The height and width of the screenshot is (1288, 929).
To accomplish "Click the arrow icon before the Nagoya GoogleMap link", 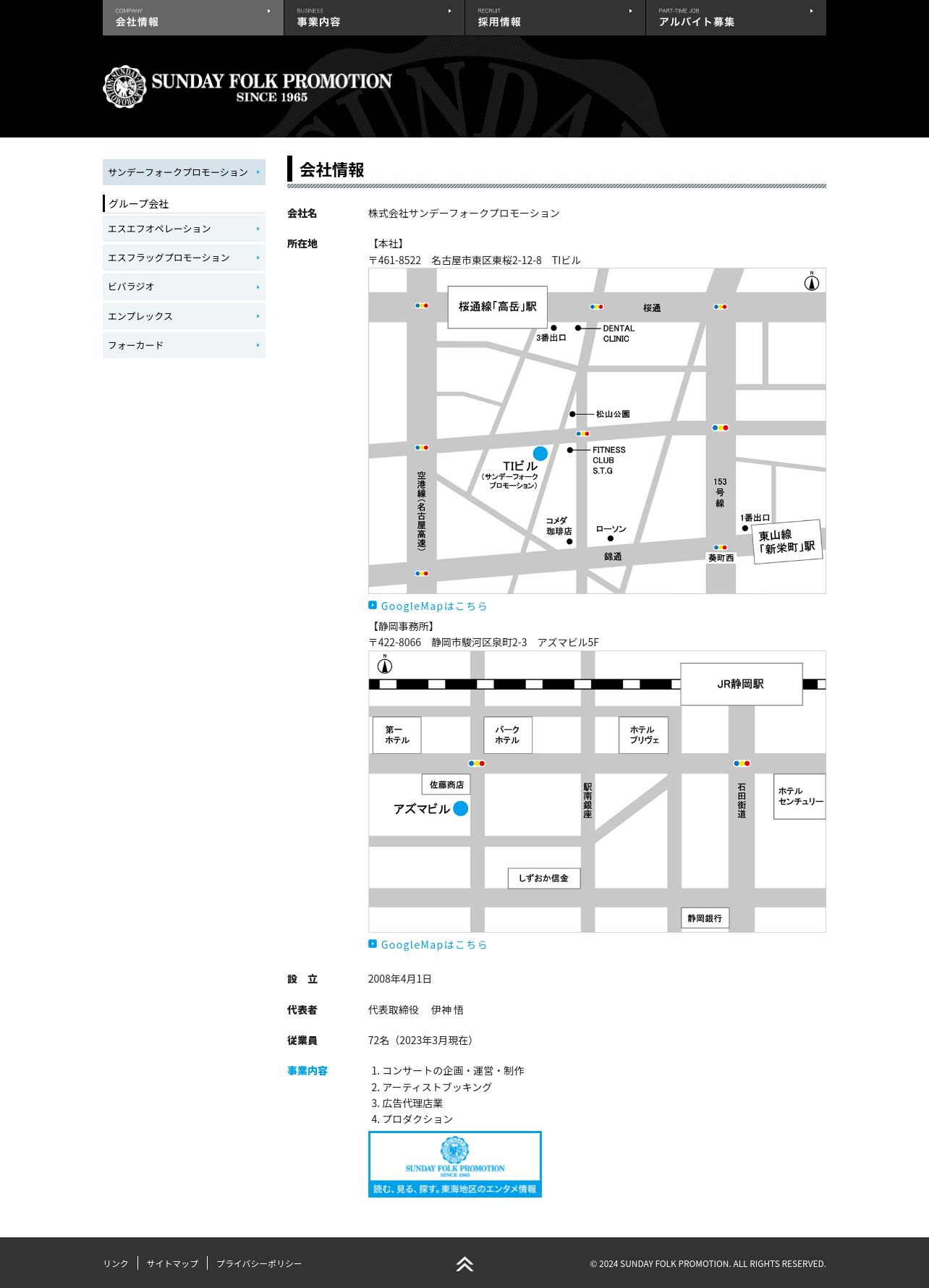I will point(373,606).
